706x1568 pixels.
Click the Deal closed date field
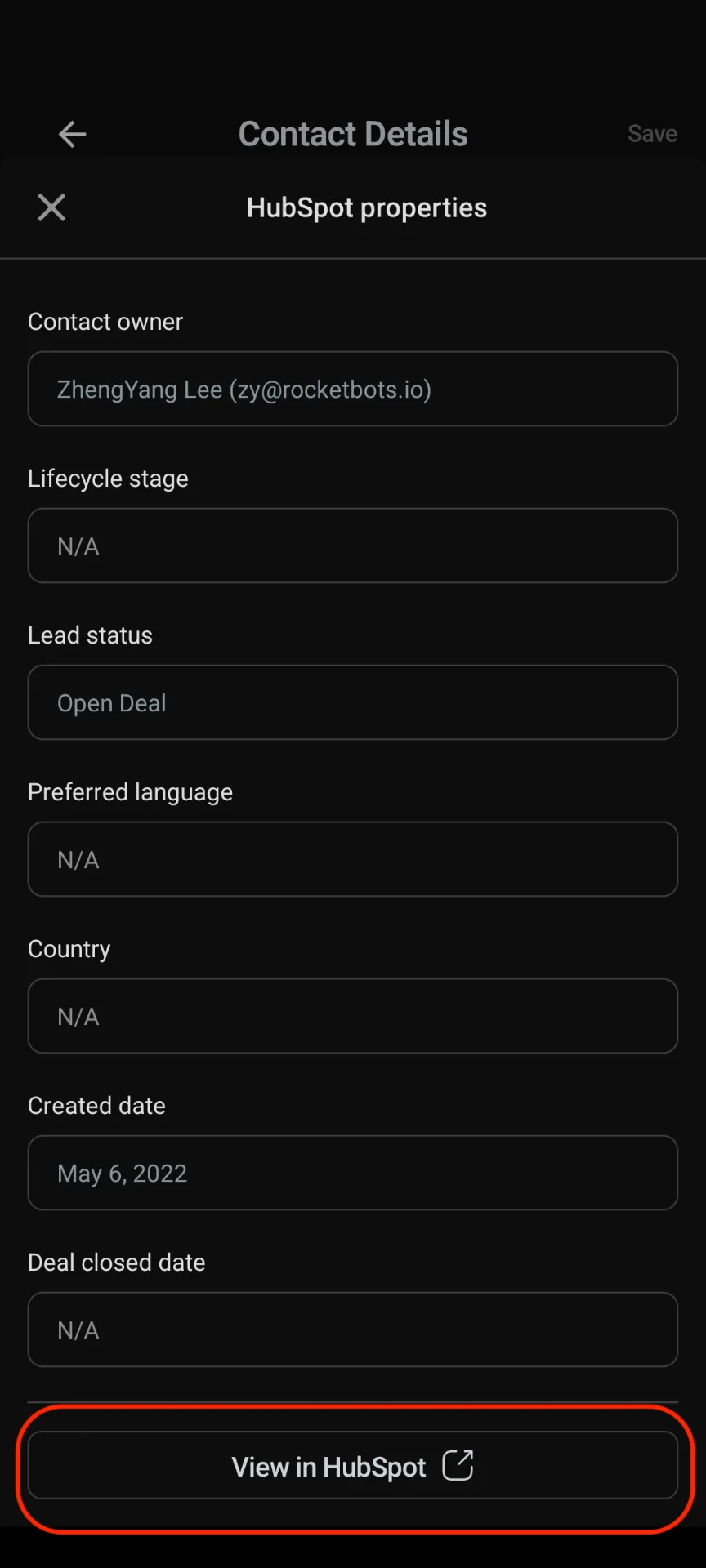click(x=353, y=1330)
